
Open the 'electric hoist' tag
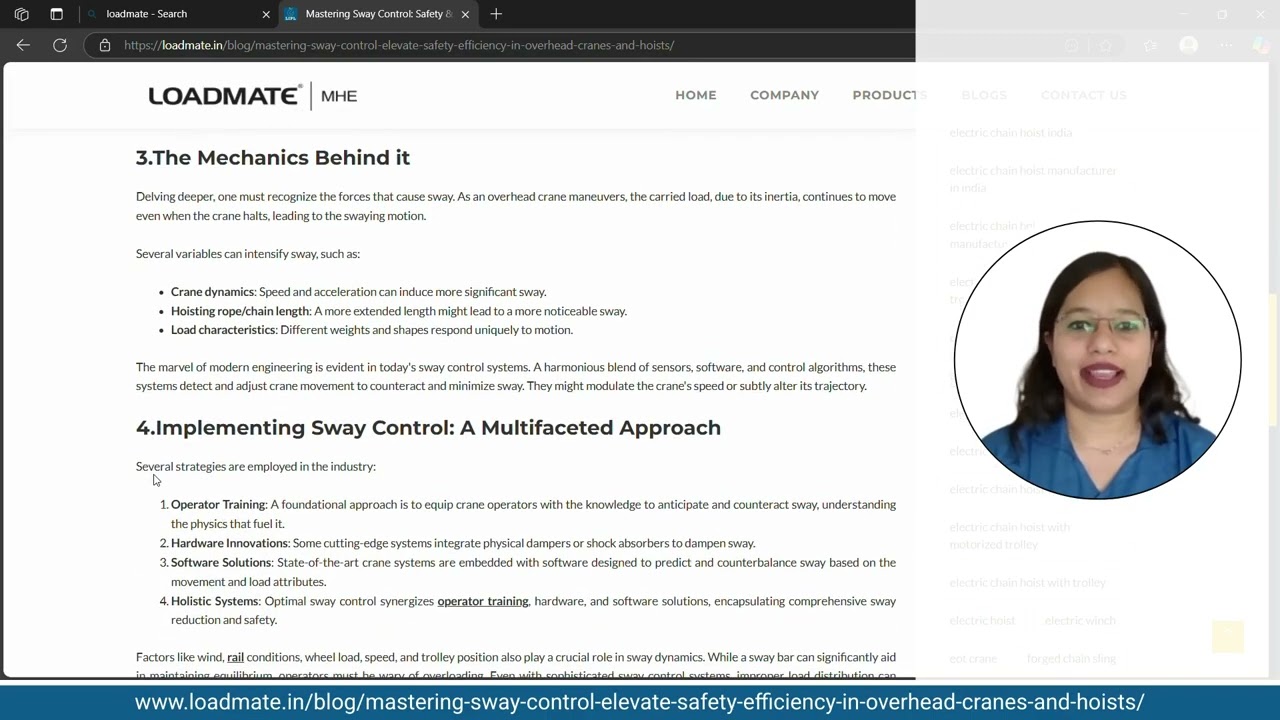[982, 621]
